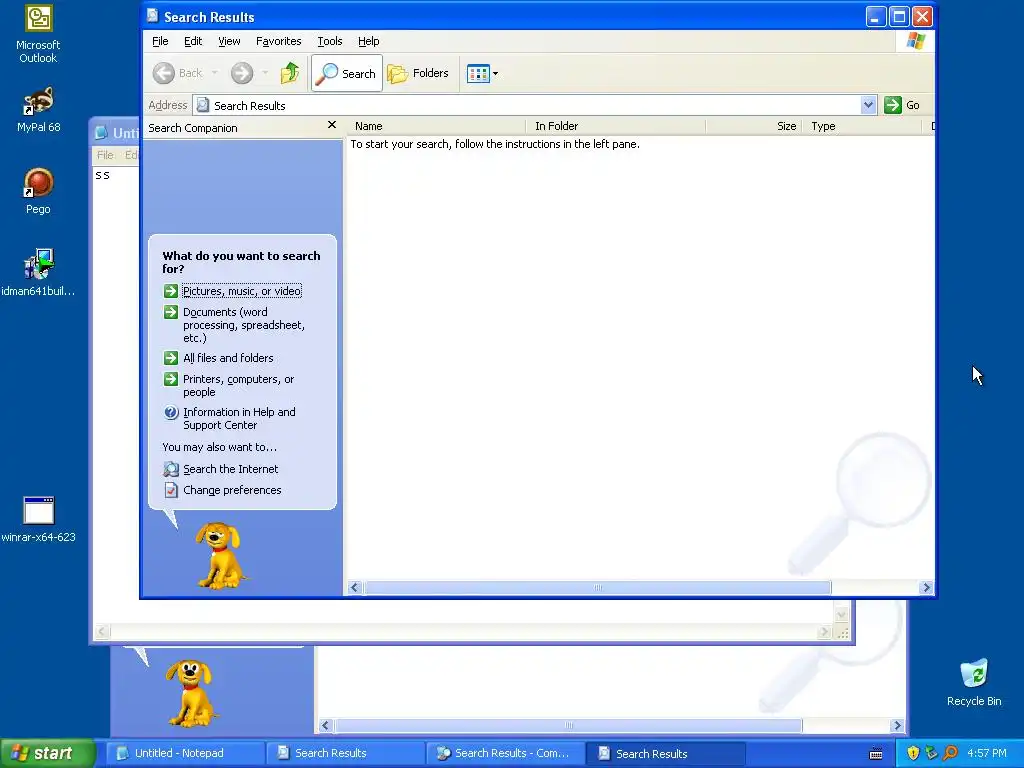Open Microsoft Outlook desktop icon
Screen dimensions: 1024x768
pos(38,34)
